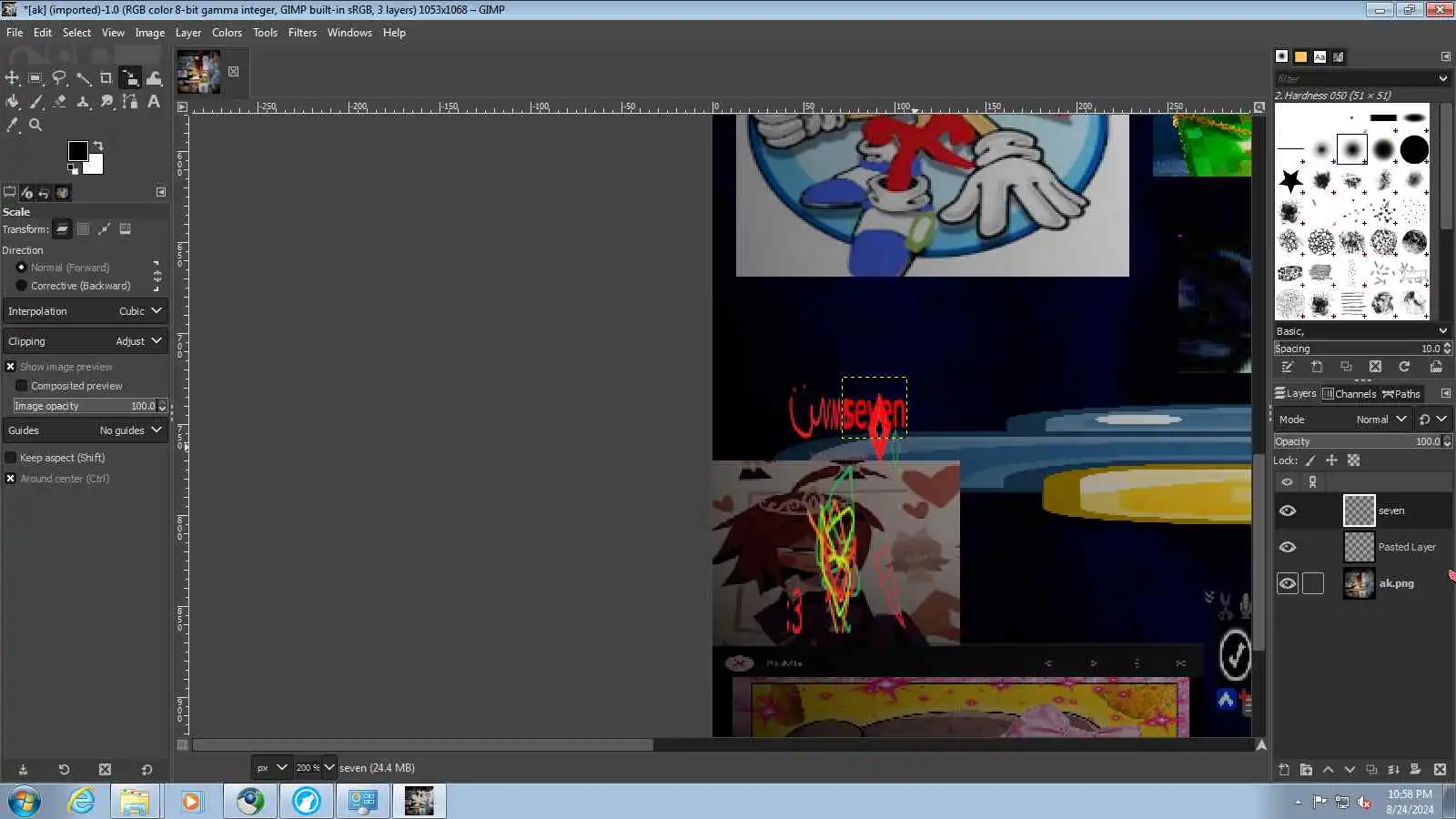Open the Guides dropdown
Image resolution: width=1456 pixels, height=819 pixels.
point(86,430)
